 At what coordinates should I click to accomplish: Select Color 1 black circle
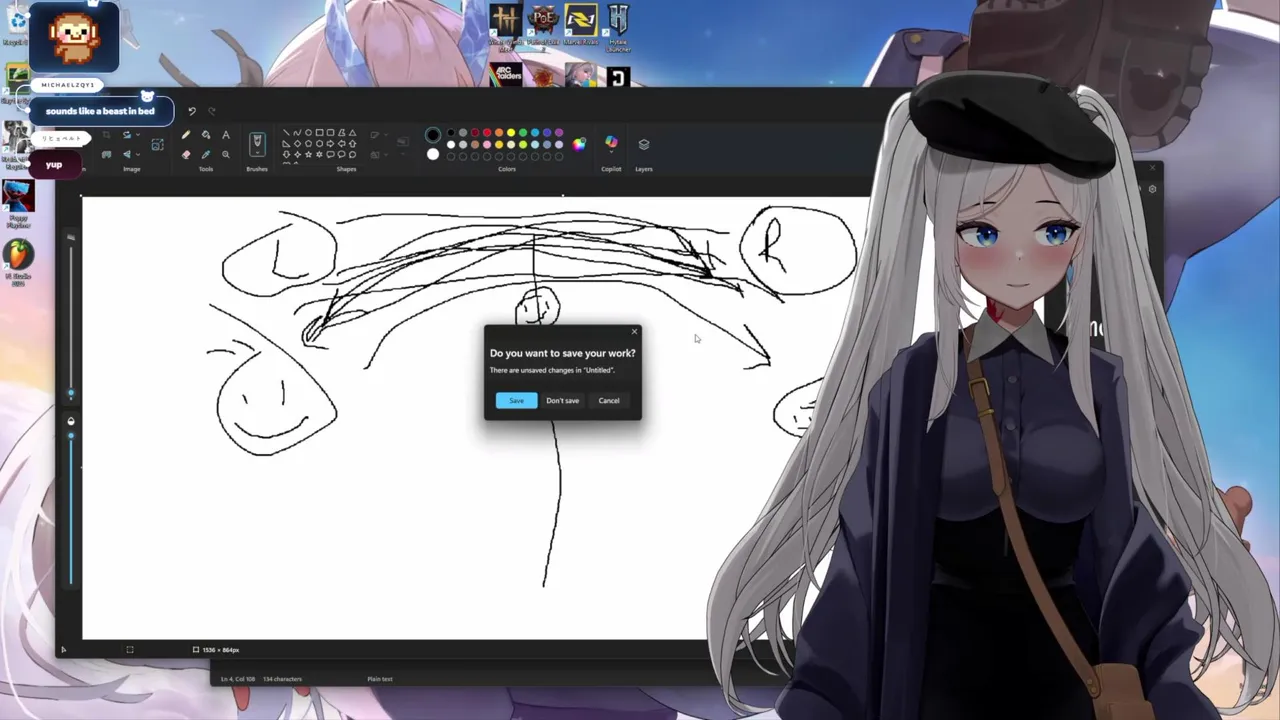point(433,135)
